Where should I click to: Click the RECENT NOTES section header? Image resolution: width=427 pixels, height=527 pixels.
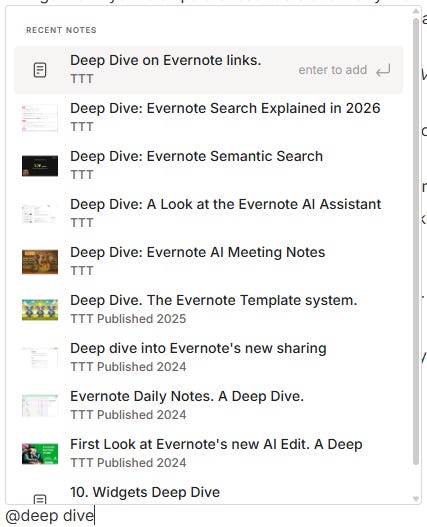(x=62, y=30)
